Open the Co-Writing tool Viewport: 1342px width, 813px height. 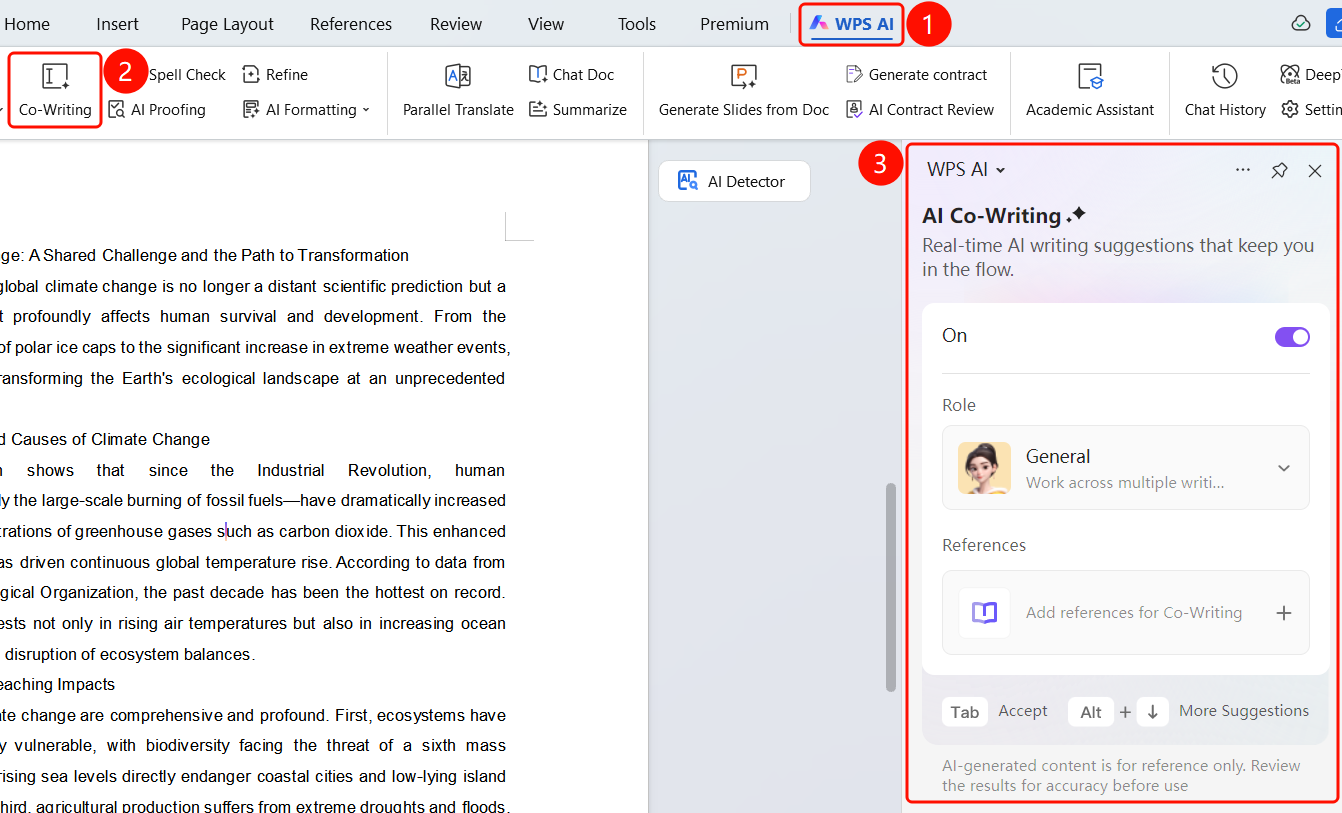(55, 90)
